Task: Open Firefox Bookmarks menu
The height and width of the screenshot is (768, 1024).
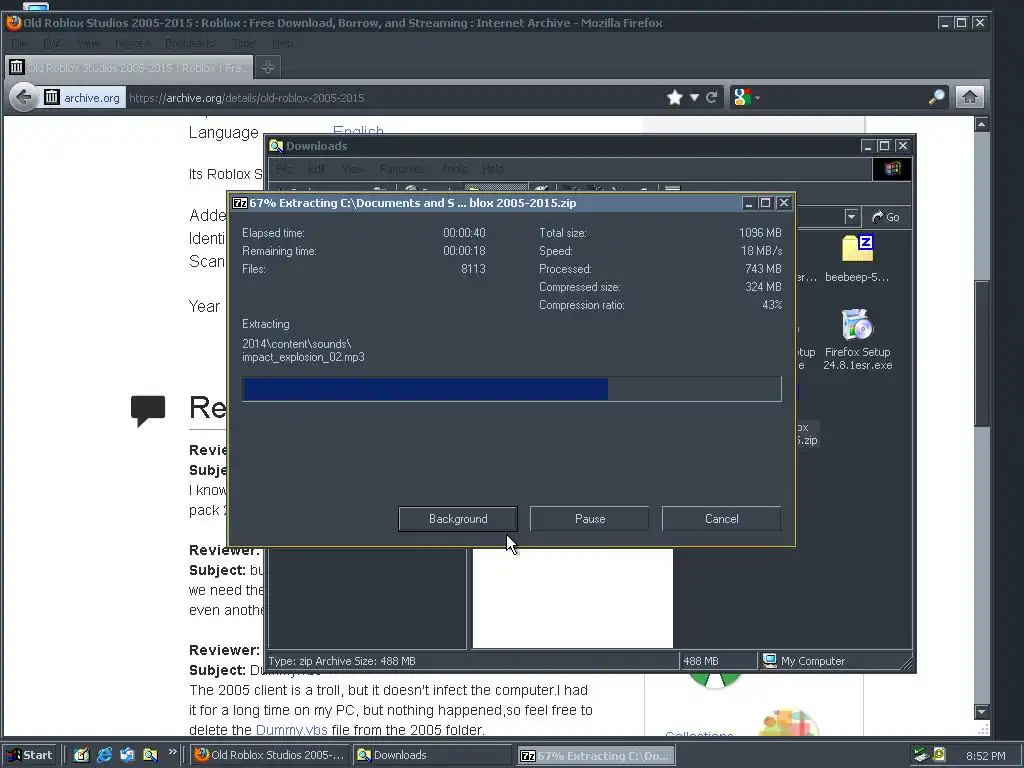Action: 190,43
